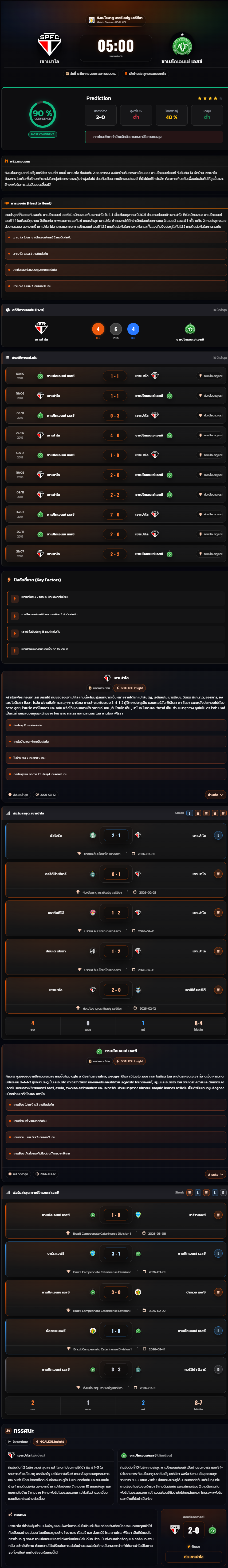Select the orange São Paulo wins circle in H2H
The height and width of the screenshot is (1568, 228).
(98, 329)
